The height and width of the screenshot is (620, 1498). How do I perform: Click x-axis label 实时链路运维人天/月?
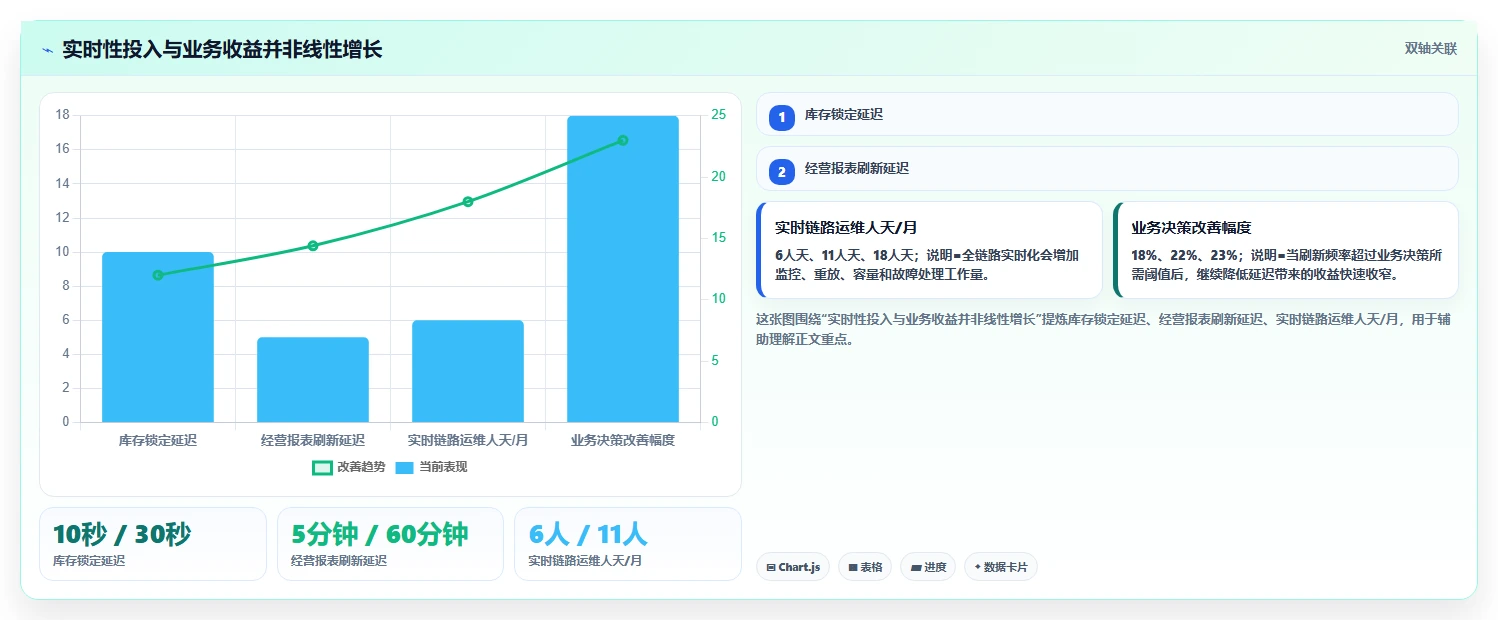pos(468,440)
